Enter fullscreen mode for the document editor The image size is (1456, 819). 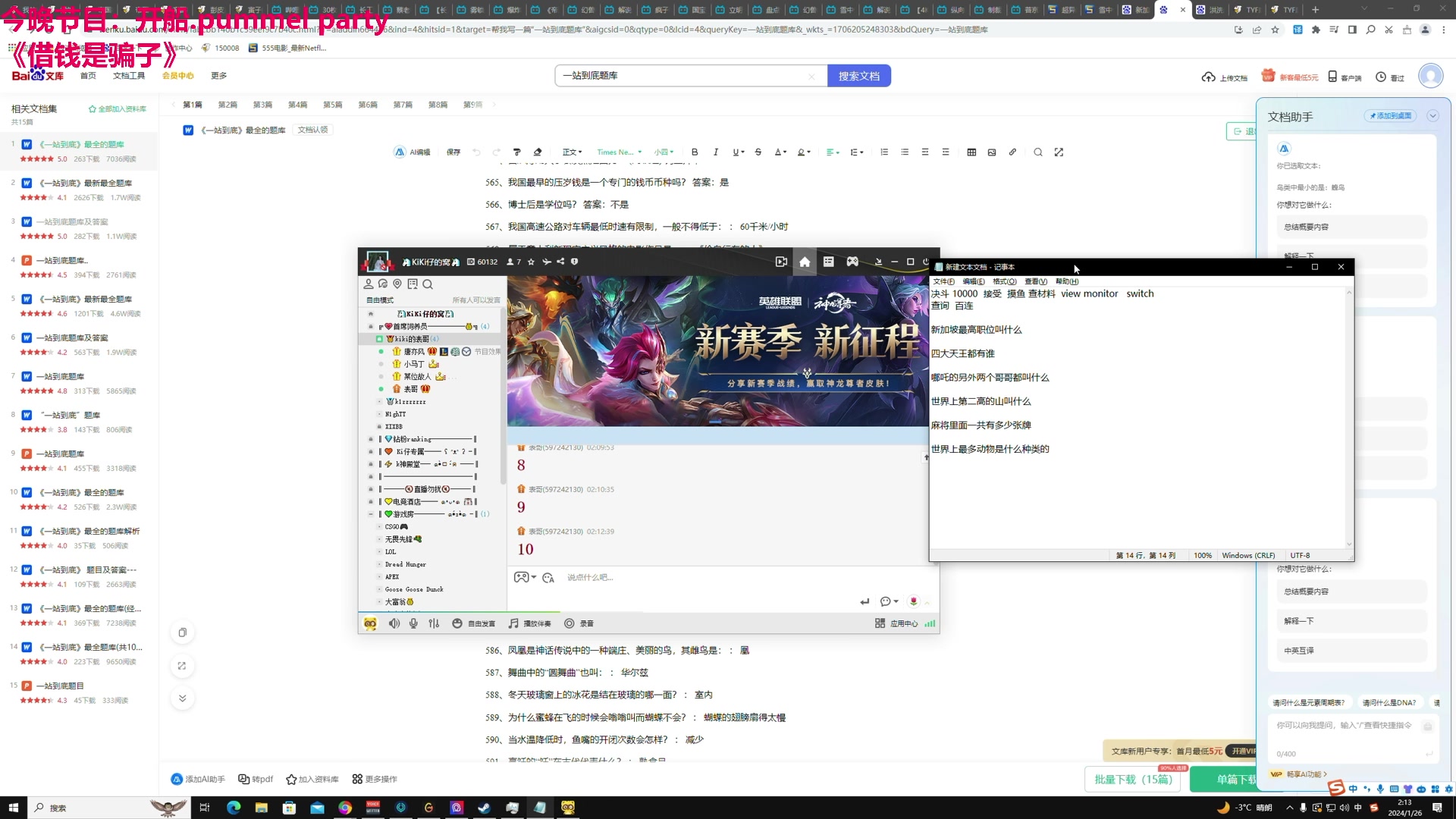click(1059, 152)
